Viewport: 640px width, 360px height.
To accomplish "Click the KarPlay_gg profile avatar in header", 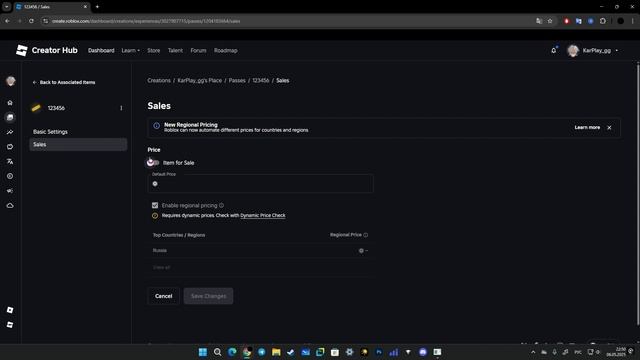I will tap(573, 51).
